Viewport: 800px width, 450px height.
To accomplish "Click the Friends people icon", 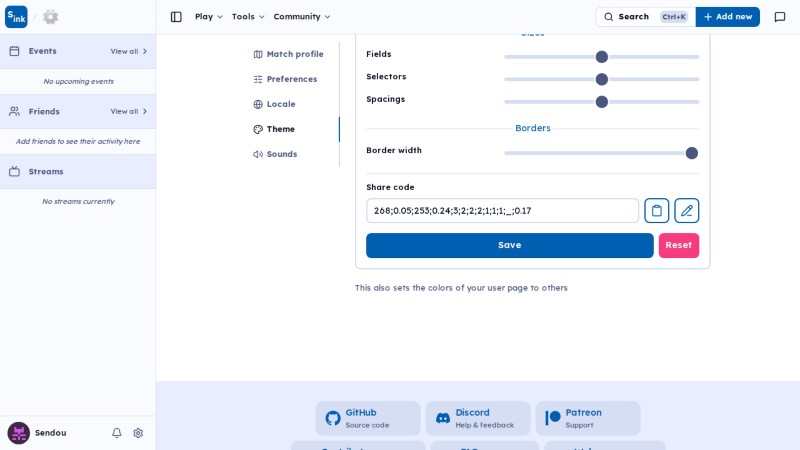I will coord(14,111).
